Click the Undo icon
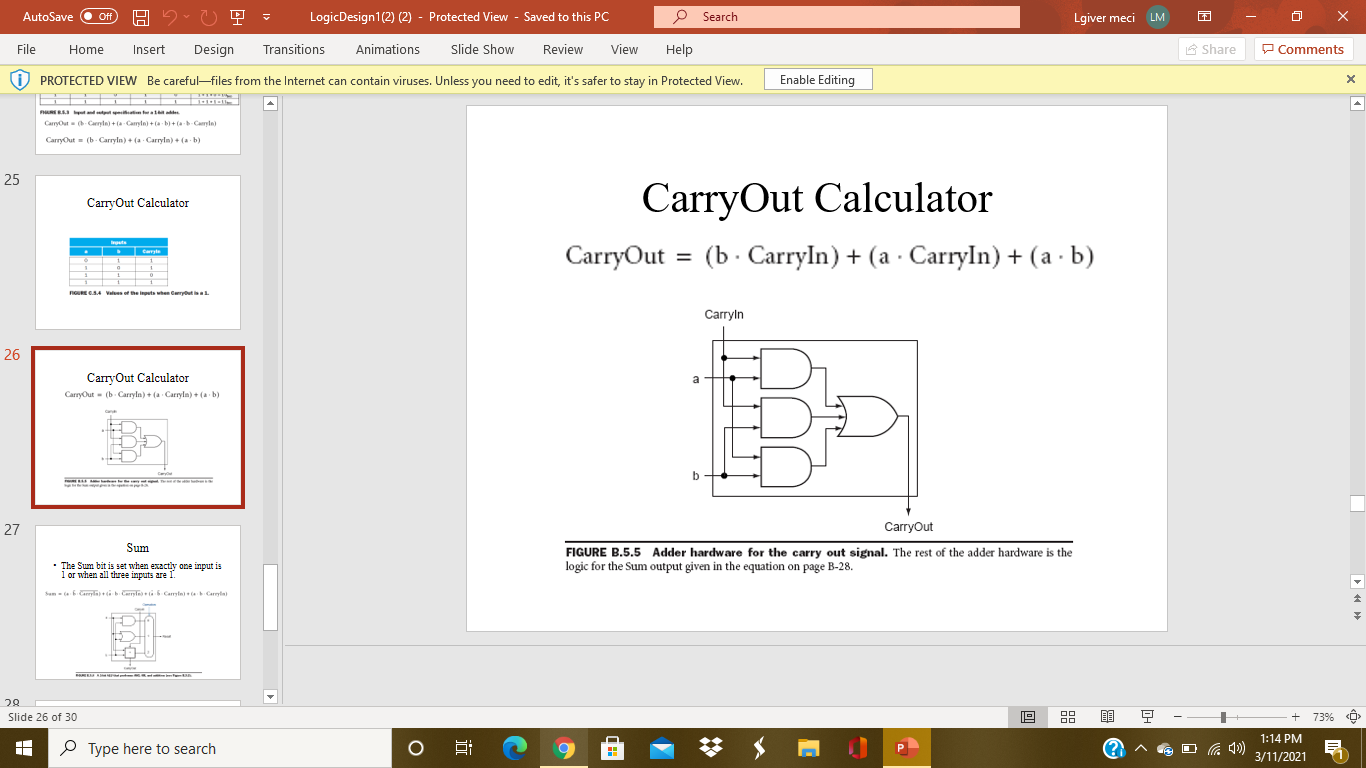 [169, 17]
